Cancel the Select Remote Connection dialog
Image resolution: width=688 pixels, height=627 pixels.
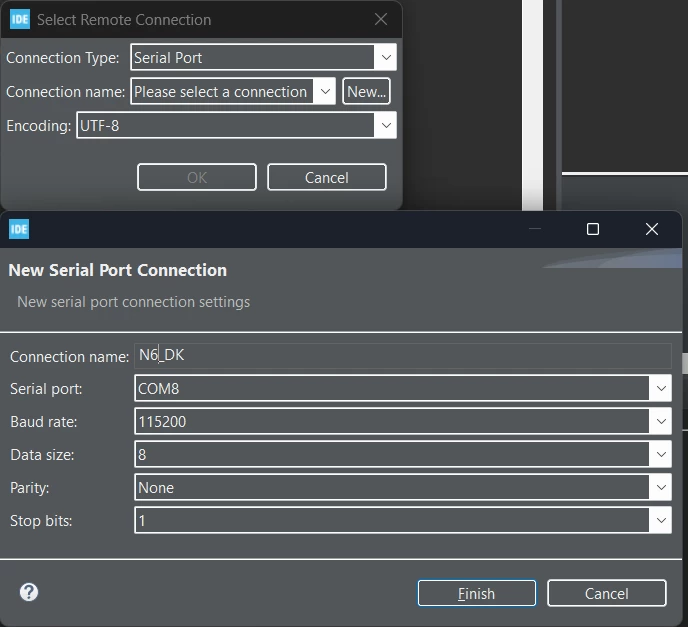point(326,177)
